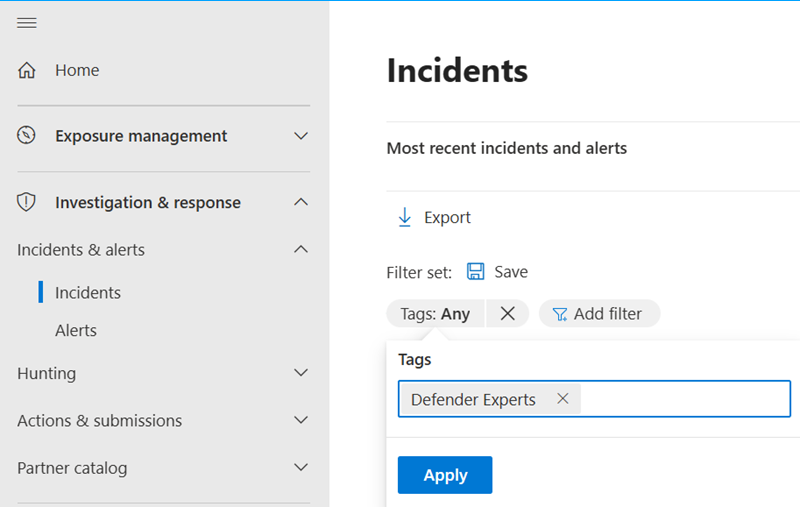This screenshot has width=800, height=507.
Task: Select Incidents in the sidebar
Action: [88, 293]
